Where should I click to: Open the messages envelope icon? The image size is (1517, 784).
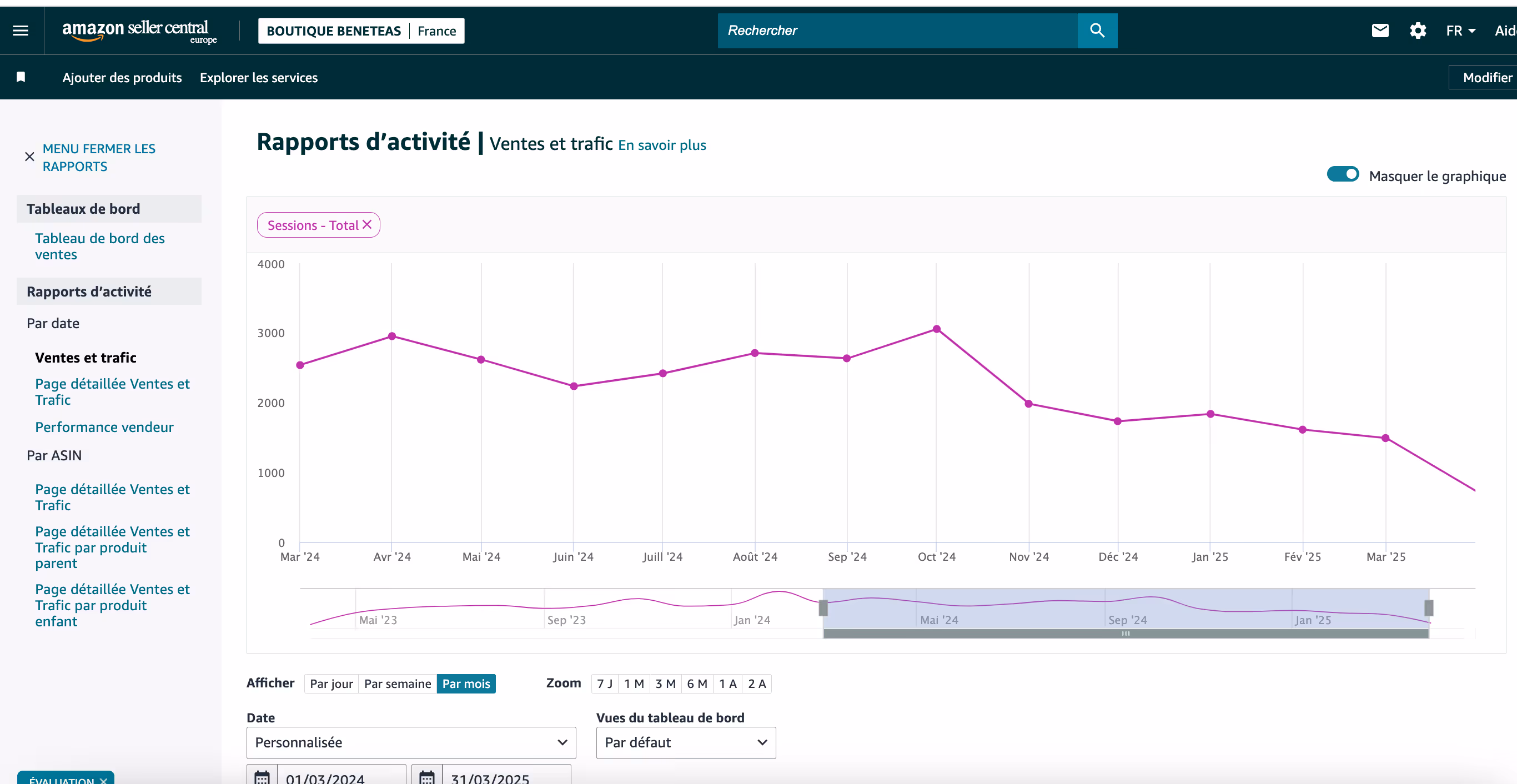pyautogui.click(x=1380, y=31)
